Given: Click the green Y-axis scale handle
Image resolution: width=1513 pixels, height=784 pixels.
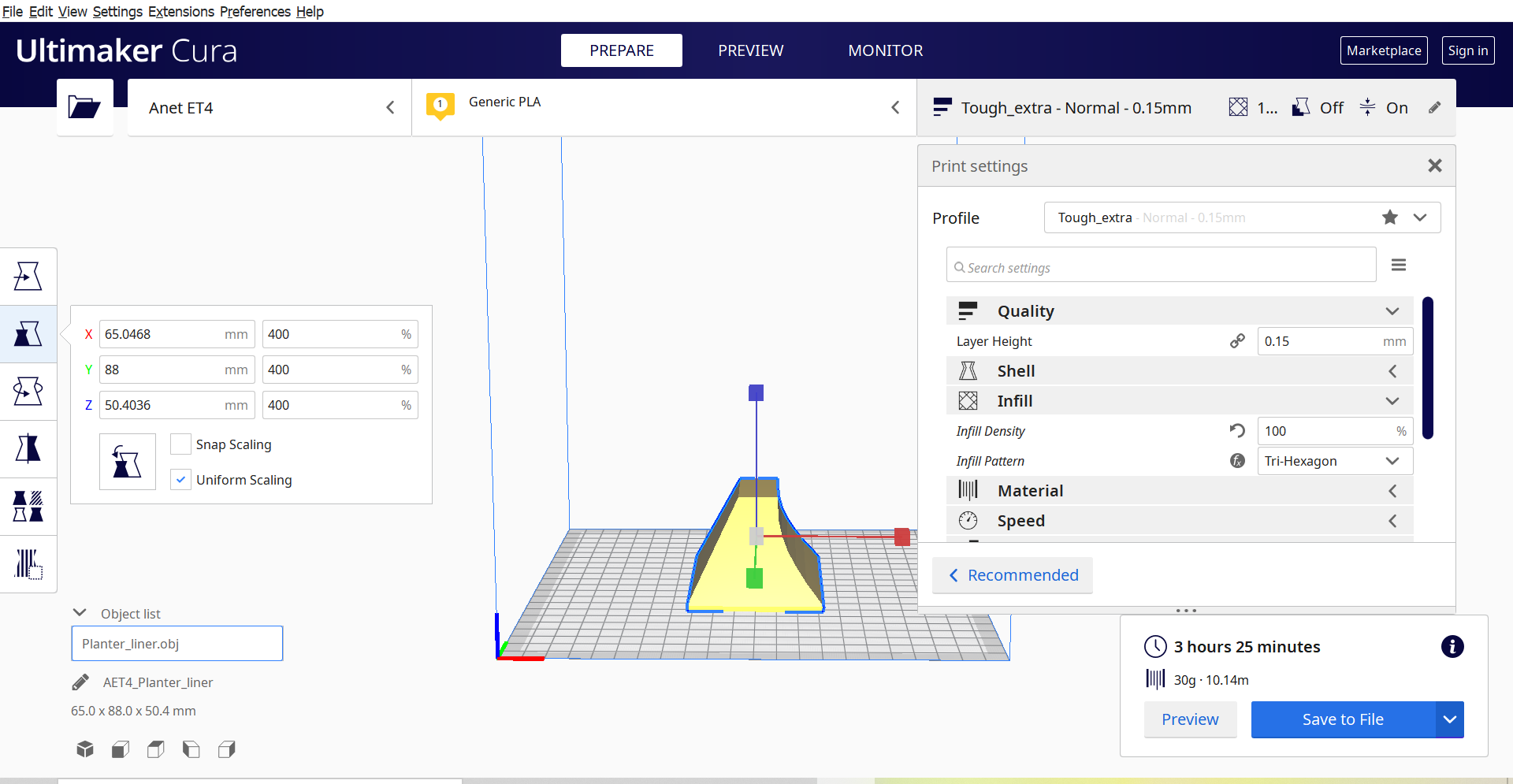Looking at the screenshot, I should tap(754, 579).
